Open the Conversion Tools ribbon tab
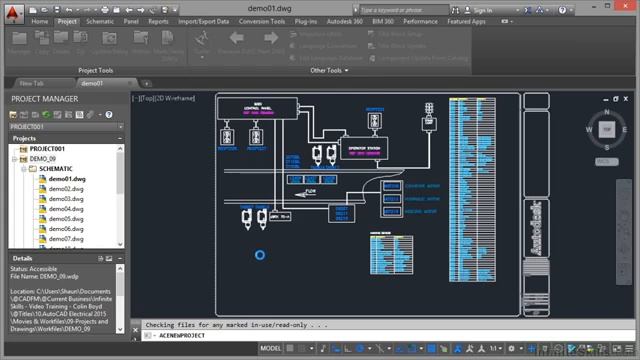 262,21
